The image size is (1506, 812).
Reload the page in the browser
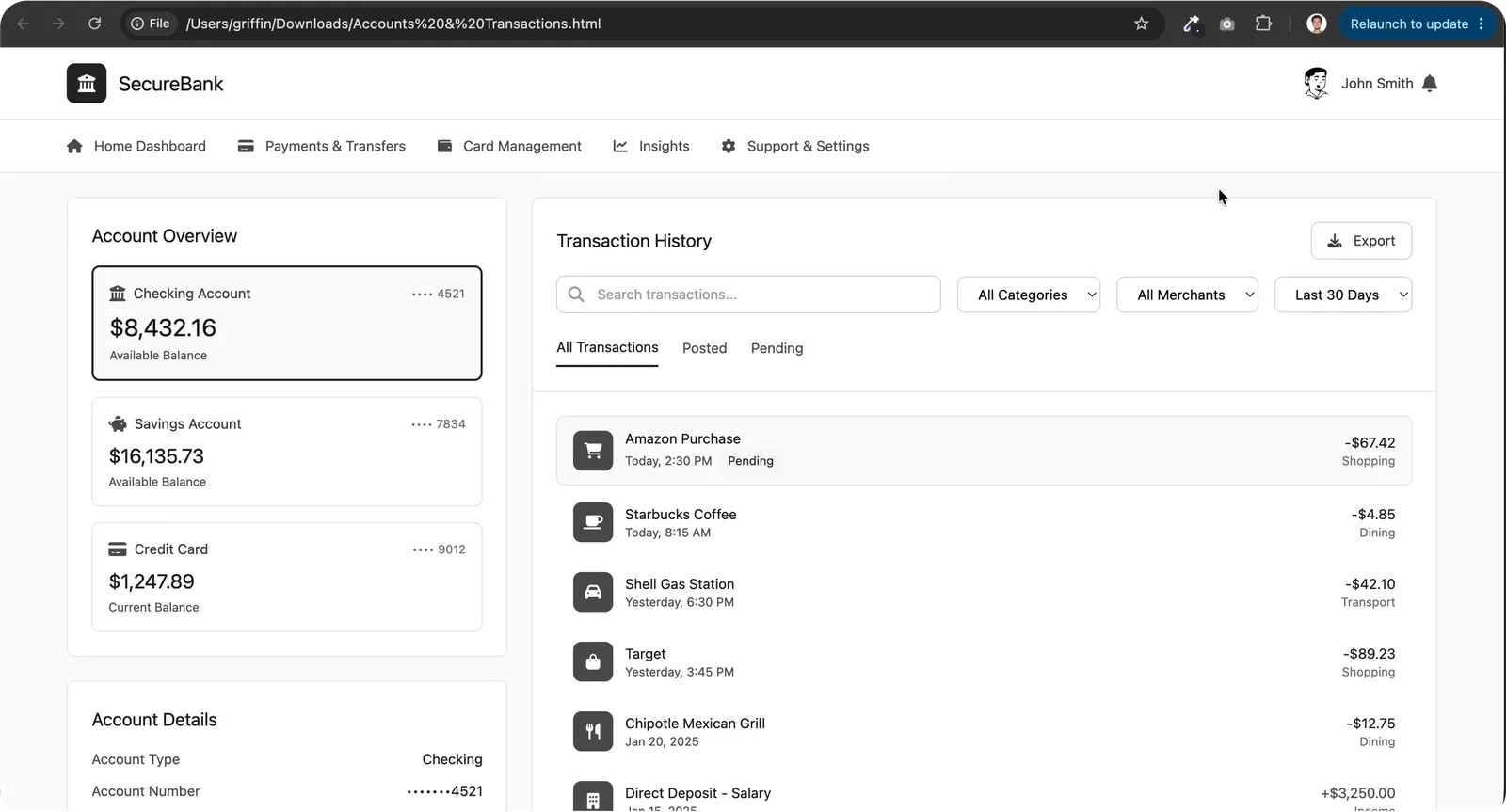tap(94, 24)
